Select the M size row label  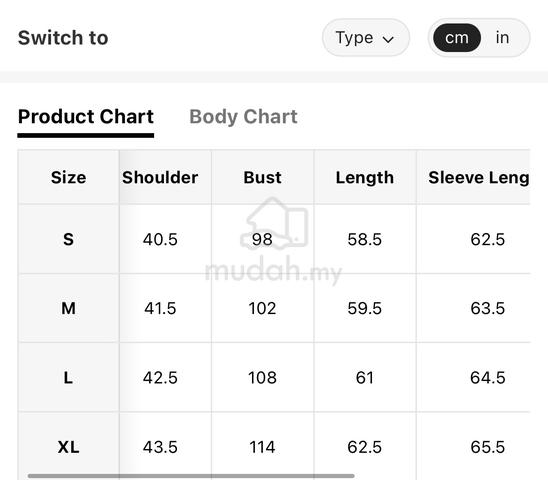68,308
